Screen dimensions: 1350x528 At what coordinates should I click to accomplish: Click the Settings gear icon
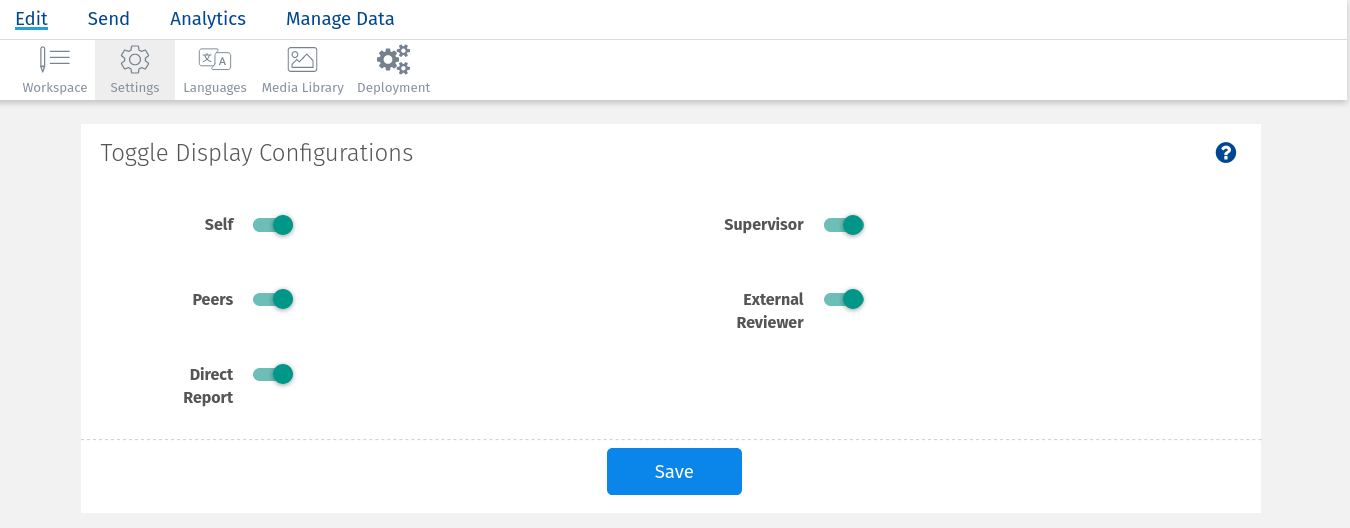pos(135,60)
